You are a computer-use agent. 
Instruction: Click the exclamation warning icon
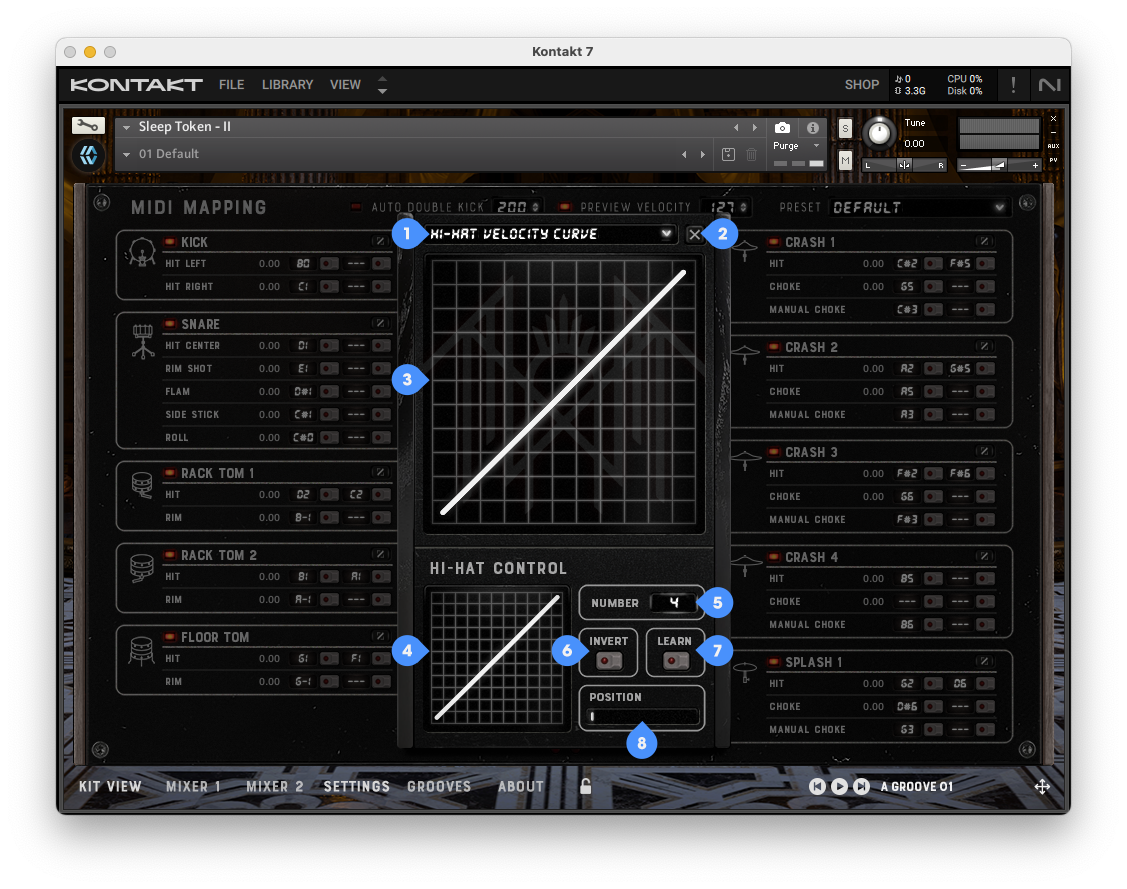1013,85
